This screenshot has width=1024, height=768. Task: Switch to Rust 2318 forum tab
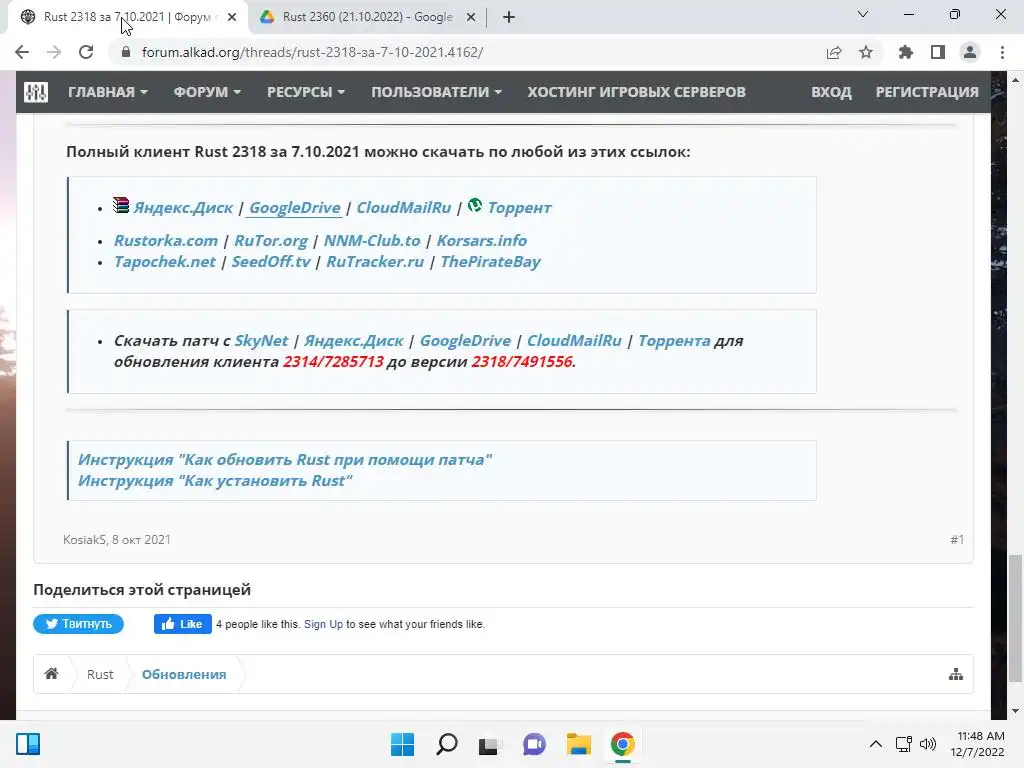(x=127, y=17)
